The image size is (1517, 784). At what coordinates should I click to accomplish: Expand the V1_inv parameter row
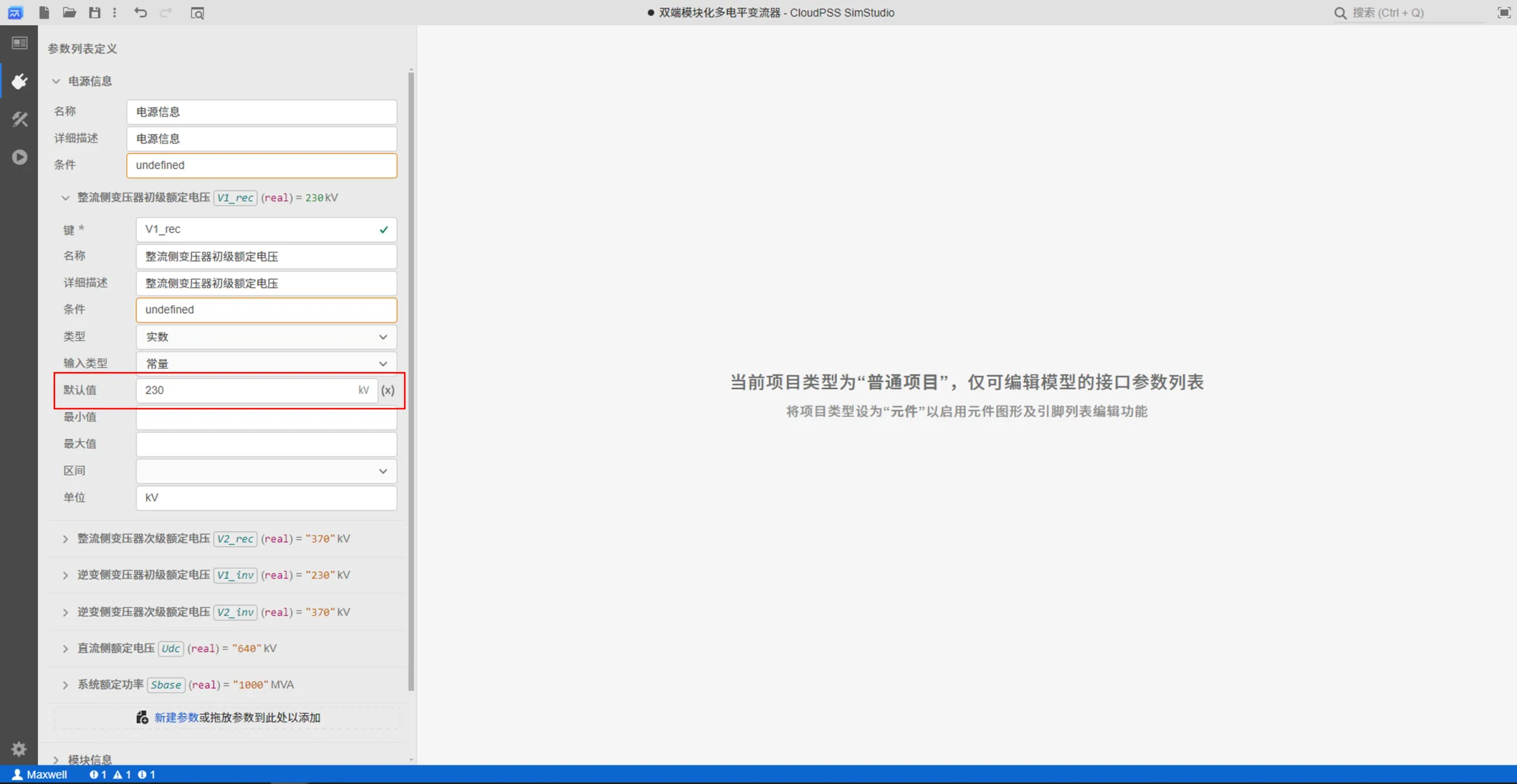[x=65, y=576]
